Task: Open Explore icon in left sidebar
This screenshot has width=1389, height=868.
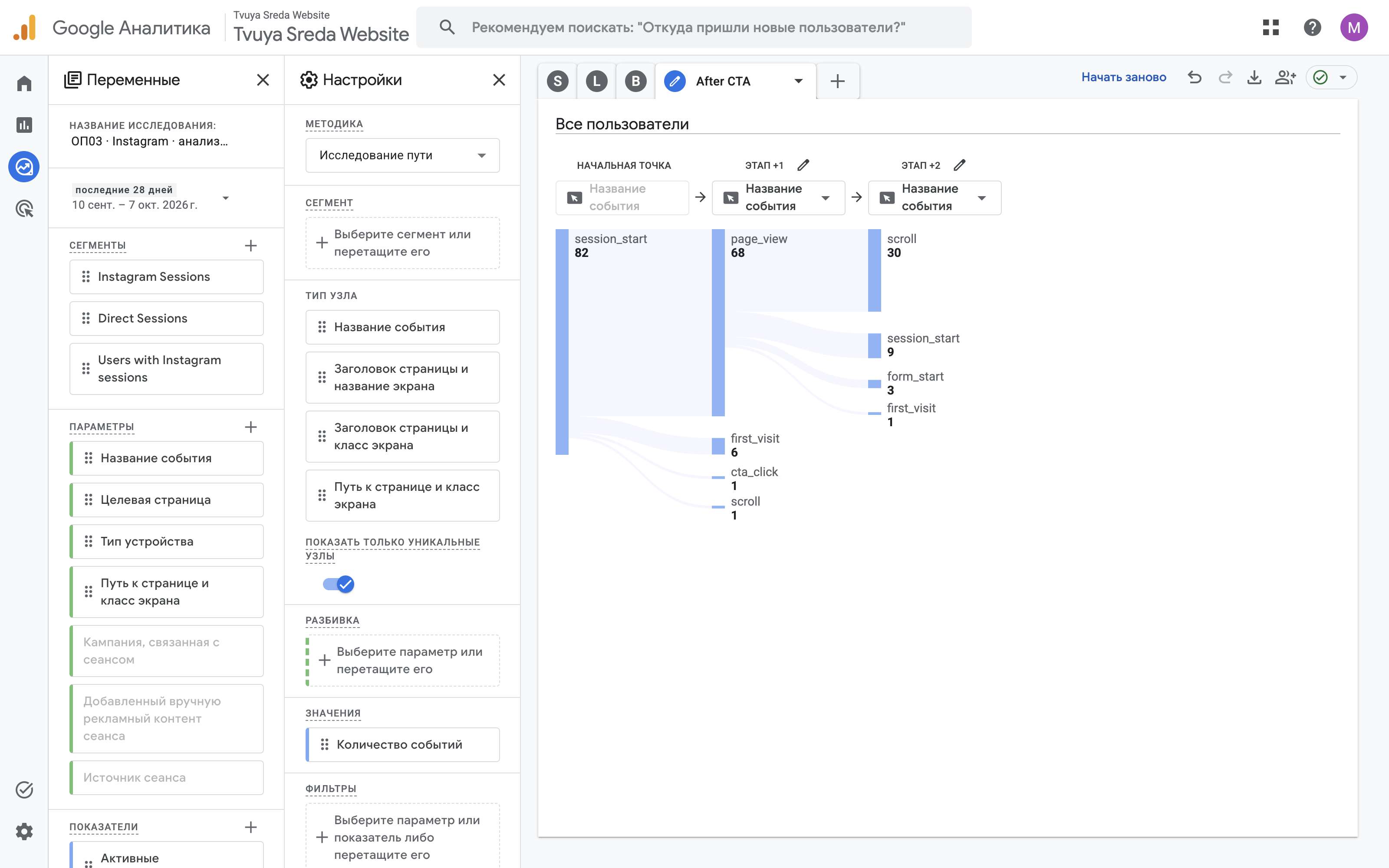Action: pyautogui.click(x=24, y=167)
